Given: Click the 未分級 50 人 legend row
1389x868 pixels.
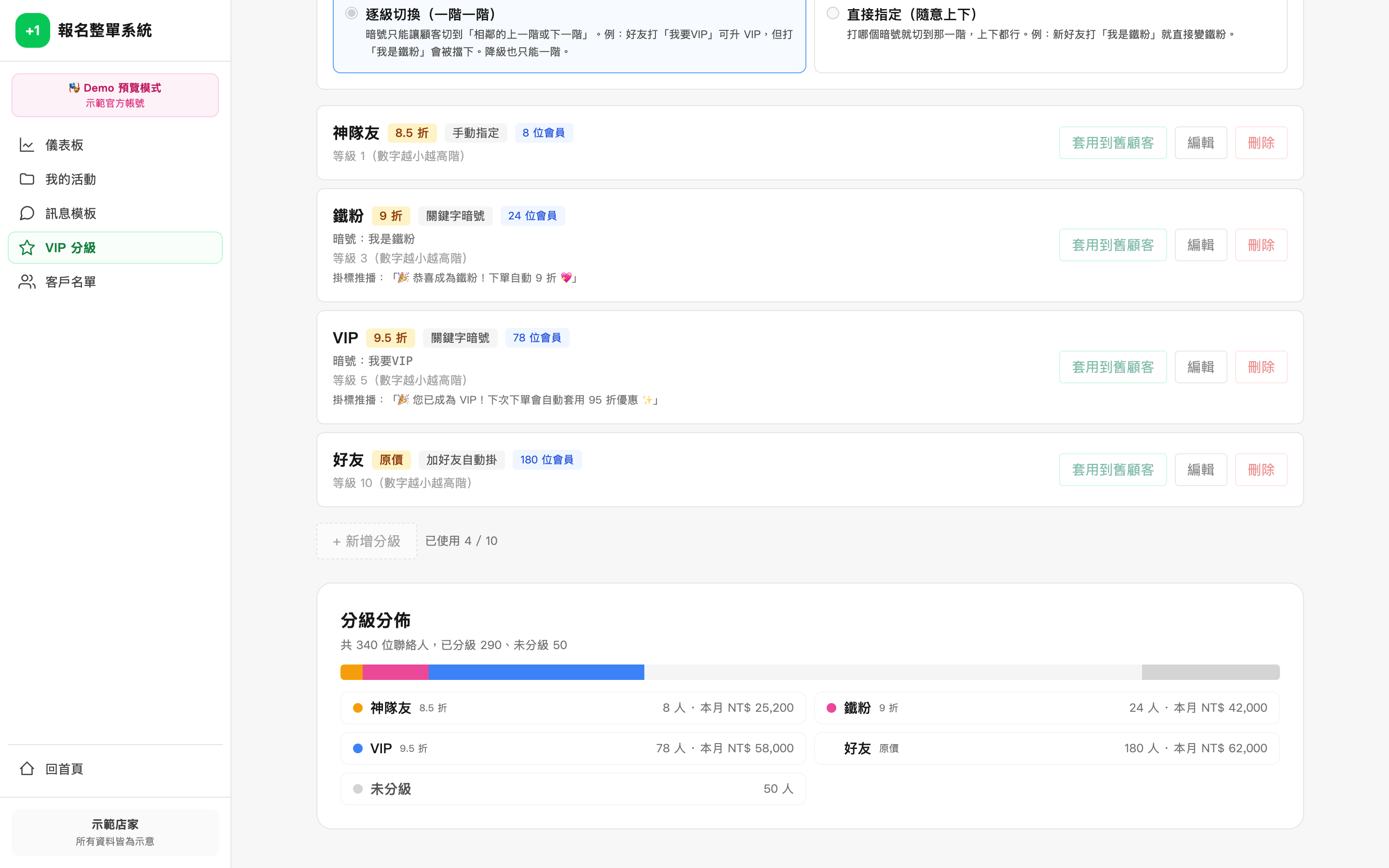Looking at the screenshot, I should coord(573,789).
